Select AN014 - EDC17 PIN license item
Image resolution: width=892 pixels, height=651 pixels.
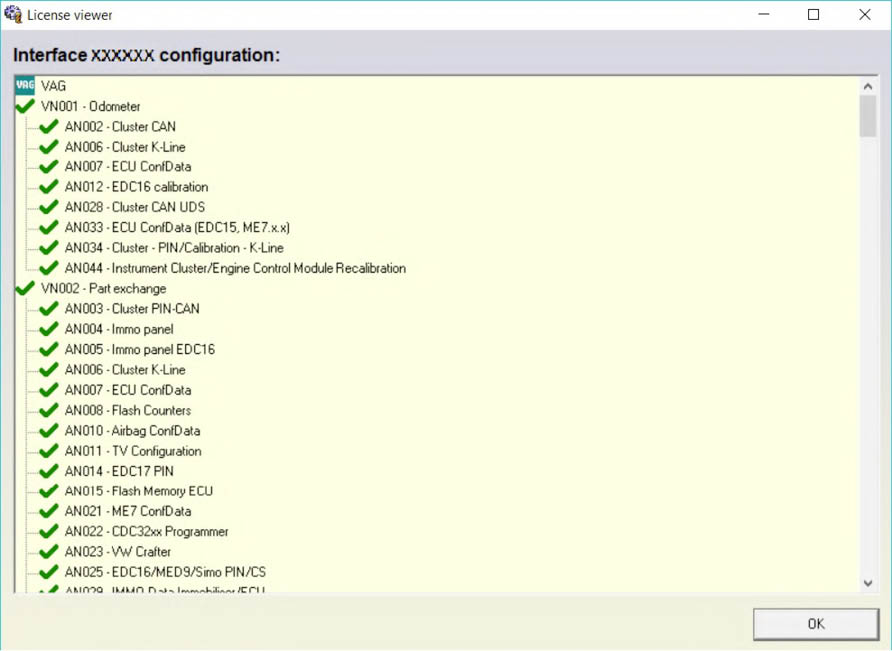(119, 471)
